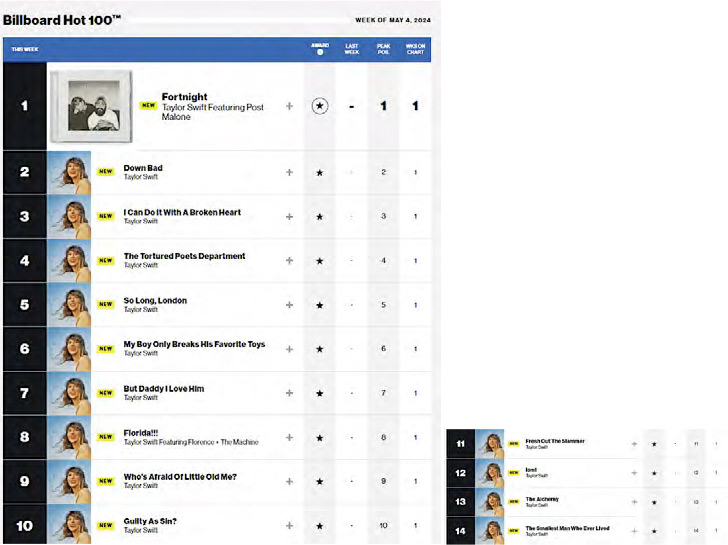Screen dimensions: 728x545
Task: Click the Peak Pos. column header
Action: click(384, 49)
